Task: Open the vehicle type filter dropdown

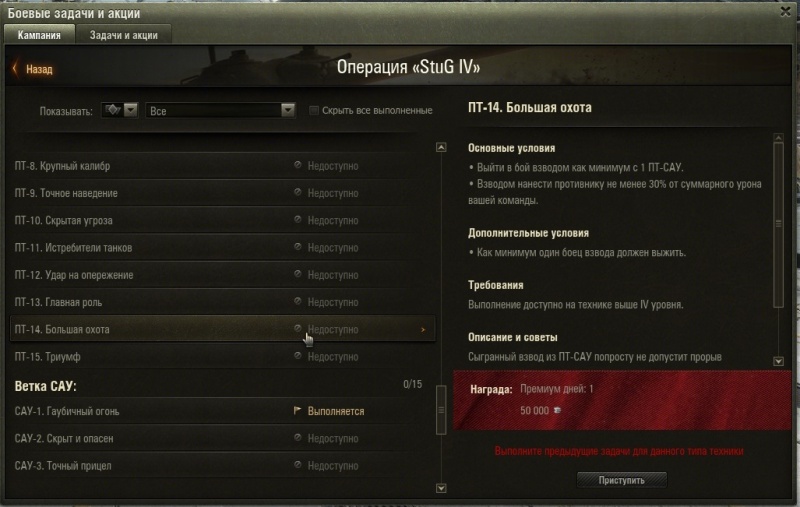Action: 120,110
